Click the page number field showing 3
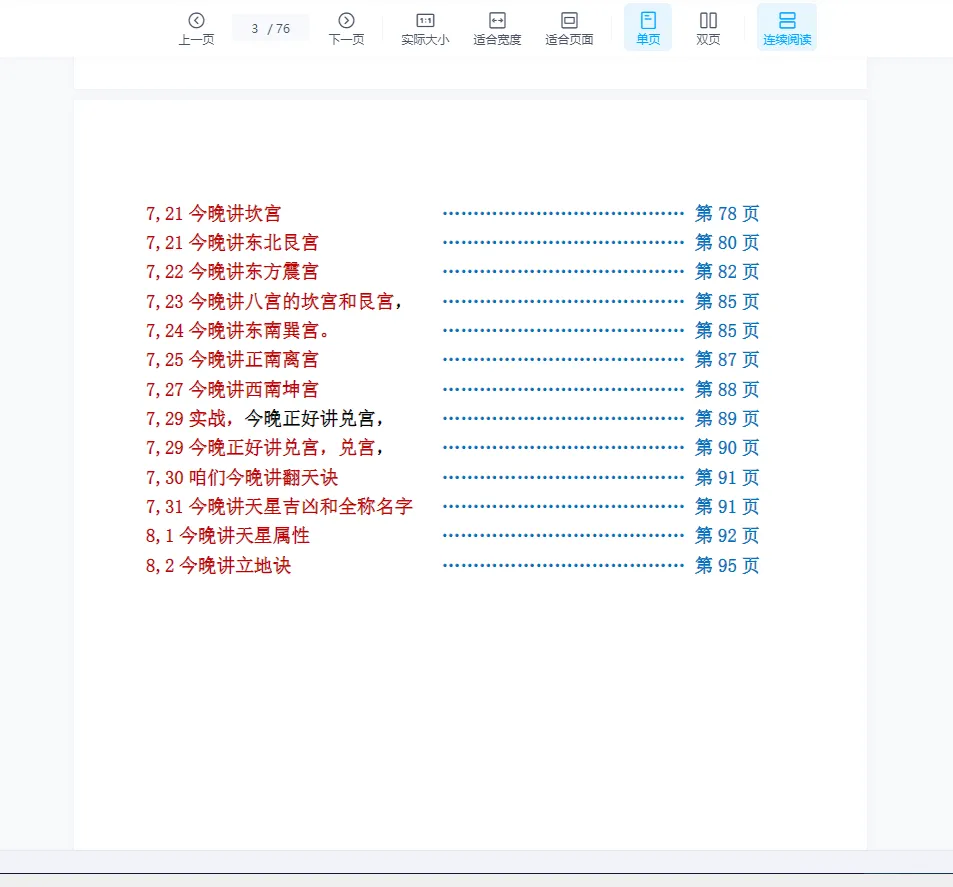953x887 pixels. 255,29
